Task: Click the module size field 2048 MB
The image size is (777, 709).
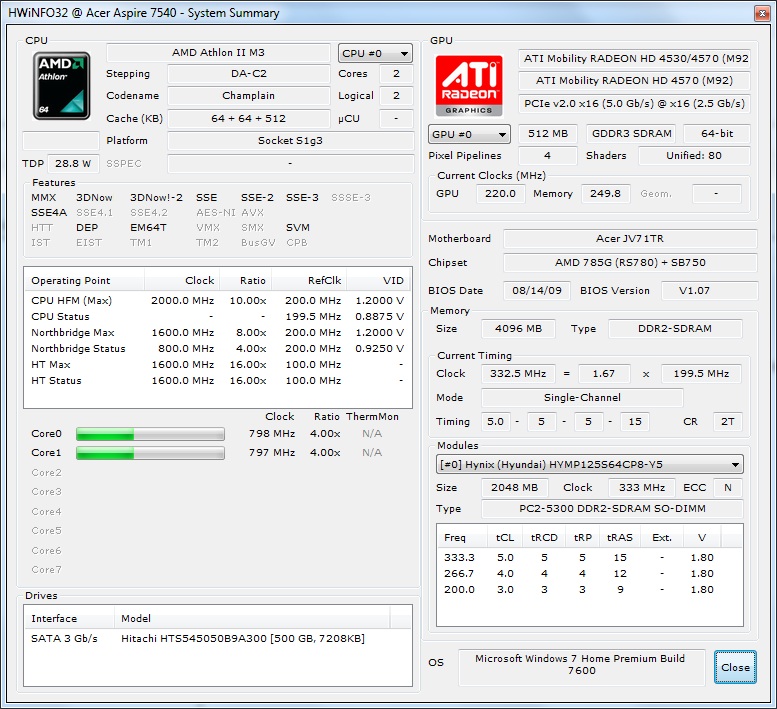Action: 514,488
